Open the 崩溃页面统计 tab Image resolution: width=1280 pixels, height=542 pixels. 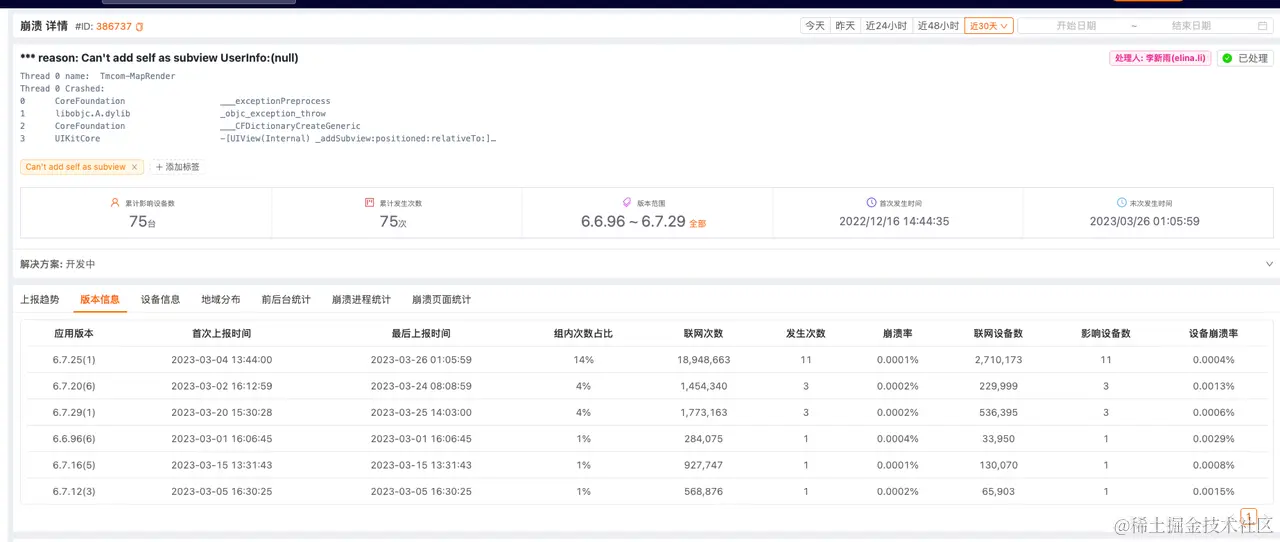[x=441, y=299]
